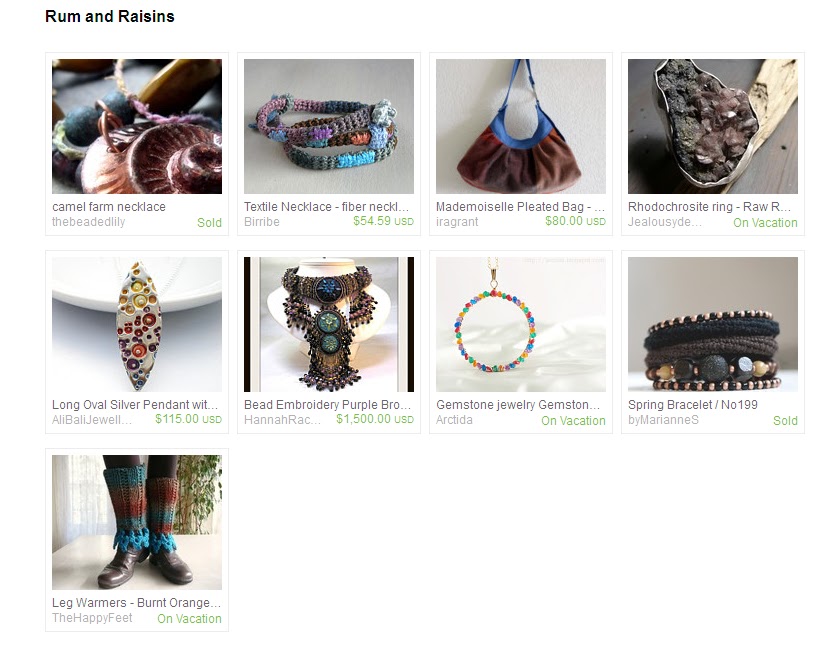Click the 'camel farm necklace' title link
831x645 pixels.
tap(109, 207)
